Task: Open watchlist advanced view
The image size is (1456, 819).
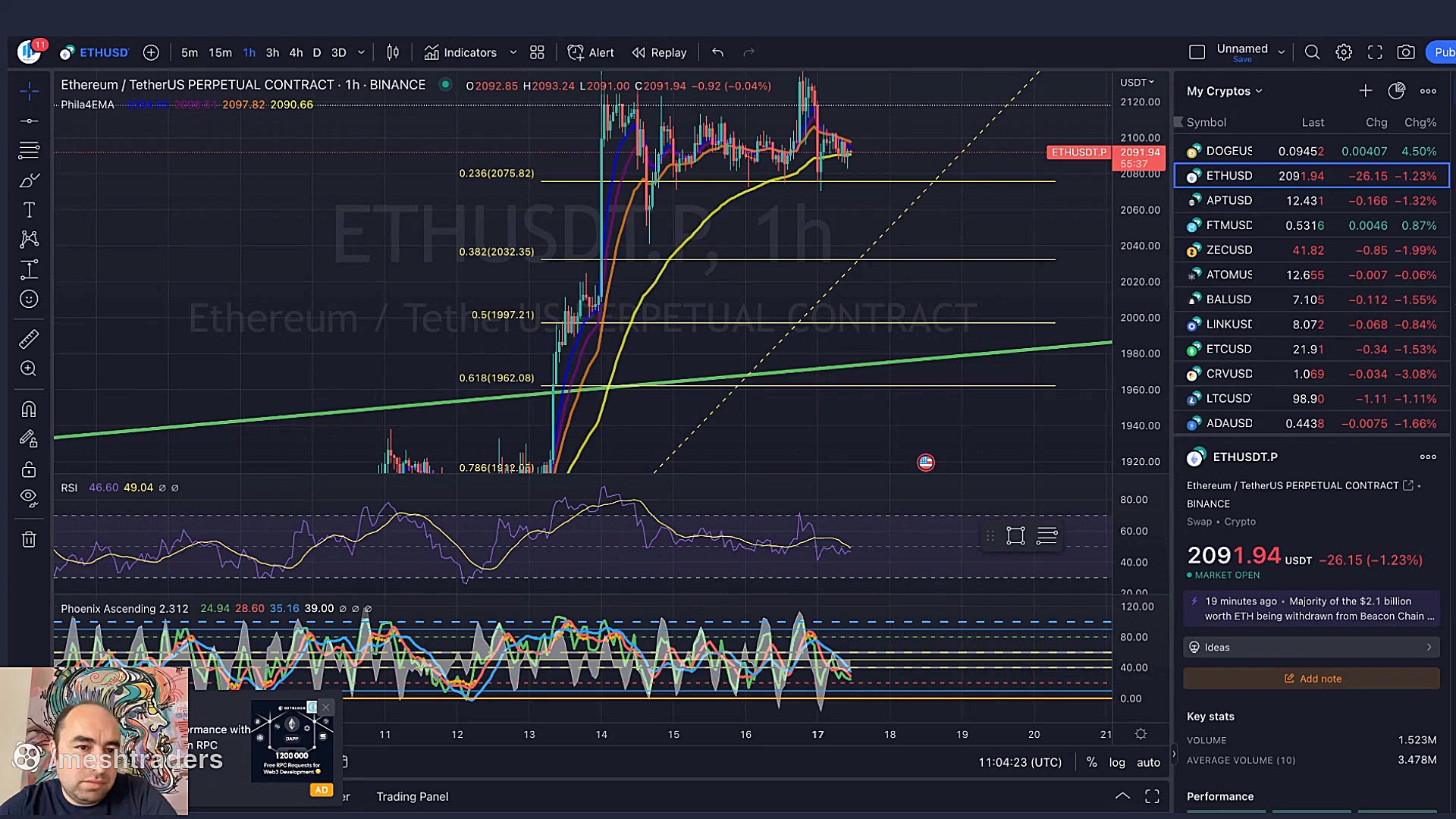Action: pyautogui.click(x=1396, y=91)
